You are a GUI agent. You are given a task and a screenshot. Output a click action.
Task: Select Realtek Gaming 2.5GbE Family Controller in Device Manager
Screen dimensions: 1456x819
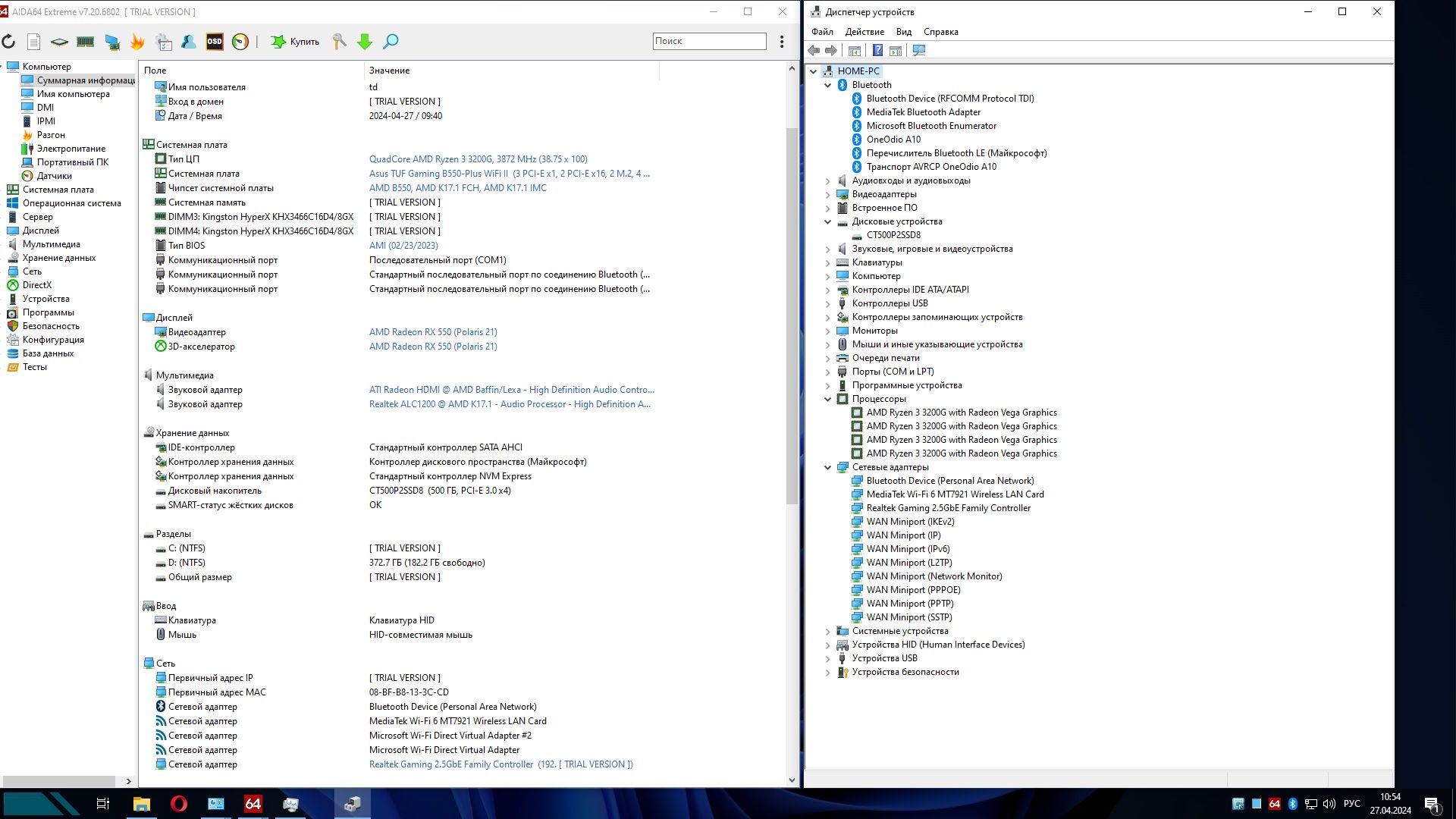pos(948,508)
